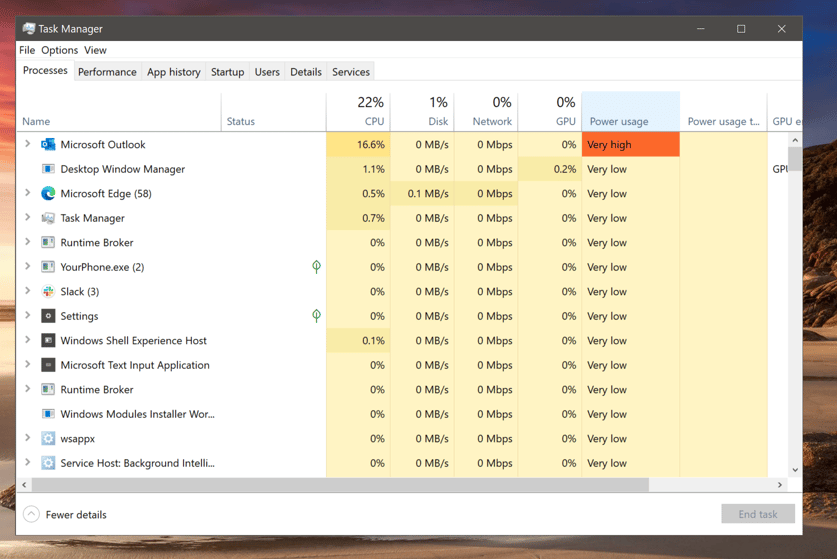
Task: Switch to the App history tab
Action: [173, 72]
